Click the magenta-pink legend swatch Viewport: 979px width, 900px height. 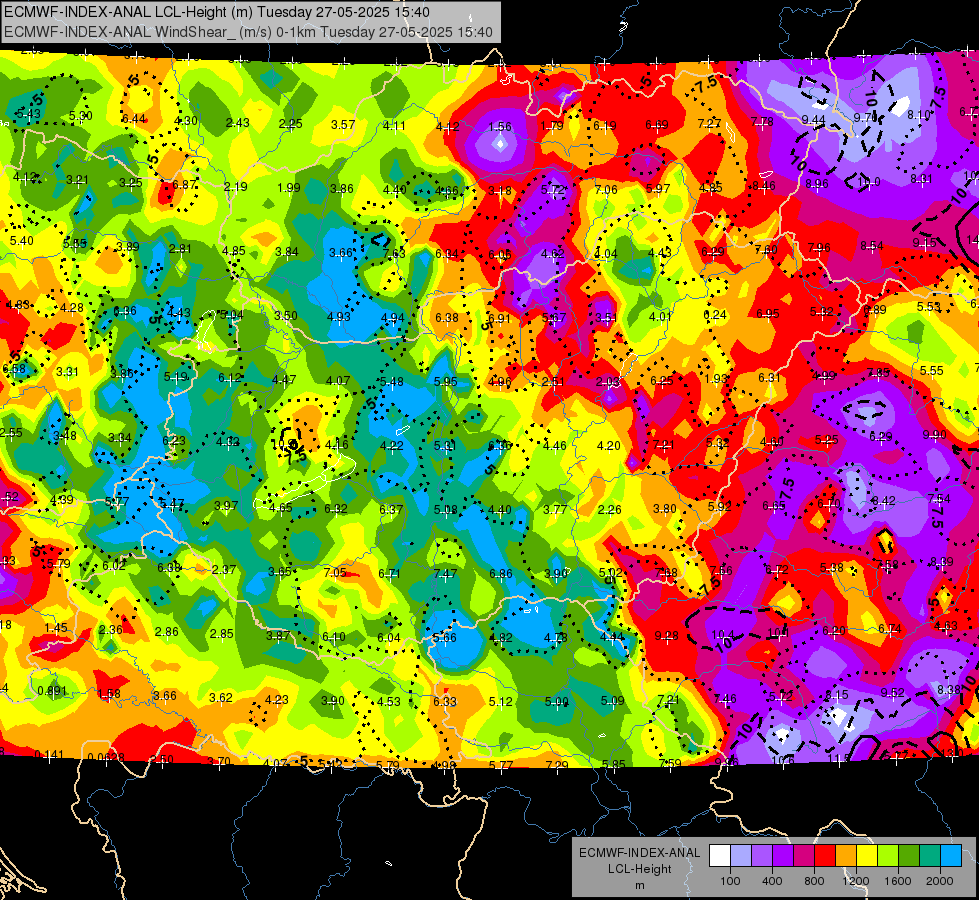804,856
